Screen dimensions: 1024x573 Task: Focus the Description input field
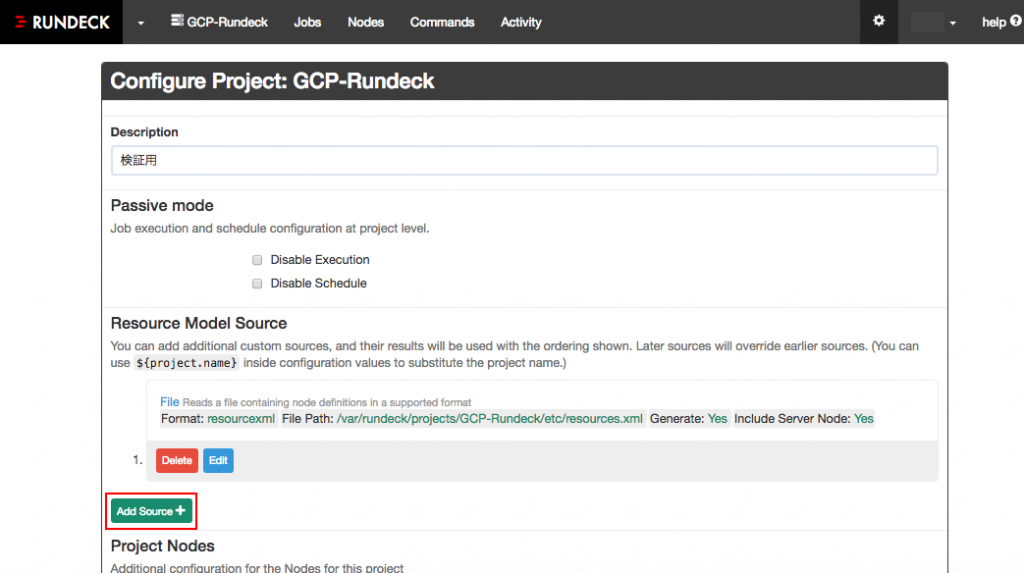524,160
